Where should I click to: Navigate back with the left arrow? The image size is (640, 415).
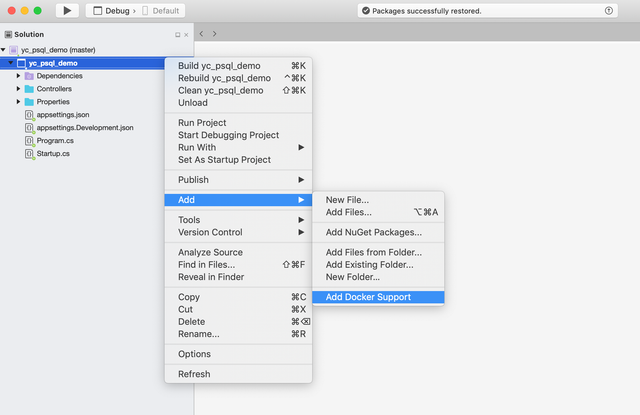201,34
